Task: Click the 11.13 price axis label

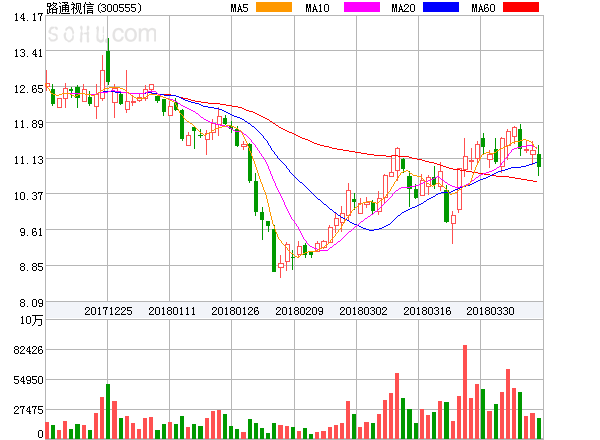Action: (x=28, y=160)
